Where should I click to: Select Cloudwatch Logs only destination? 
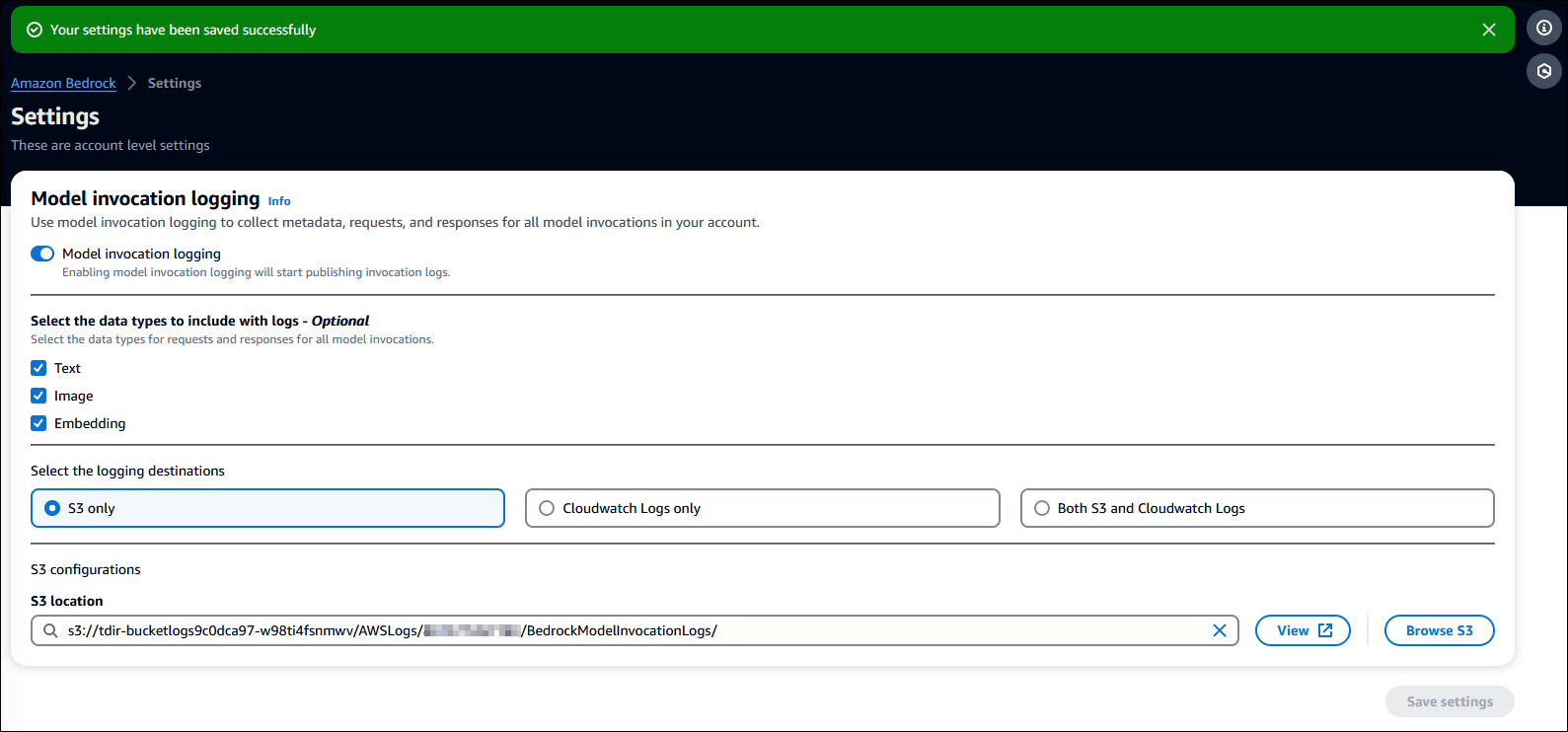762,508
